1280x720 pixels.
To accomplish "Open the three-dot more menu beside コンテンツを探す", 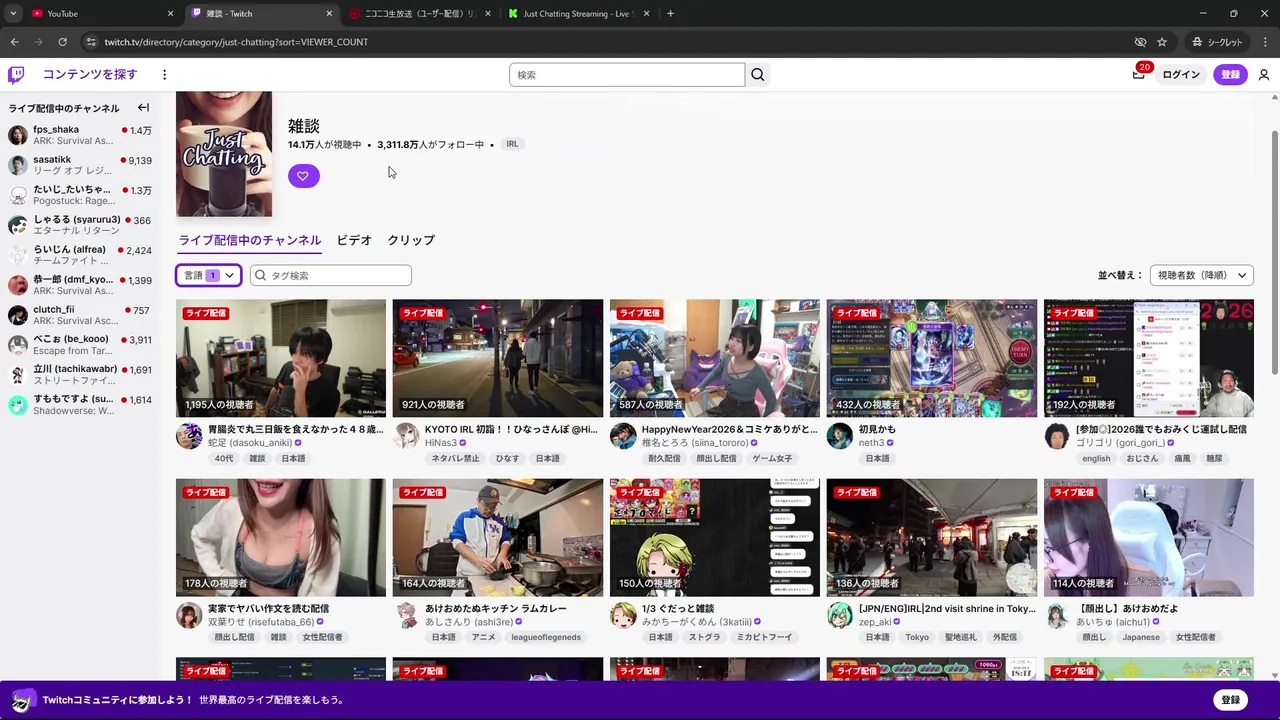I will coord(164,74).
